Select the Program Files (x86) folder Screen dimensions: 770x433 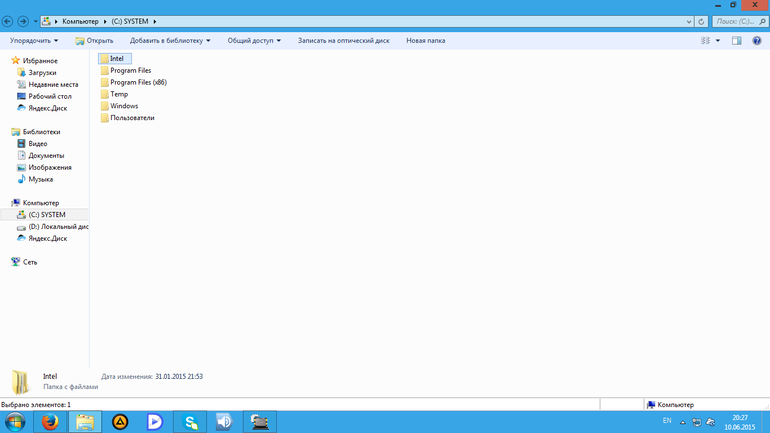click(x=138, y=82)
